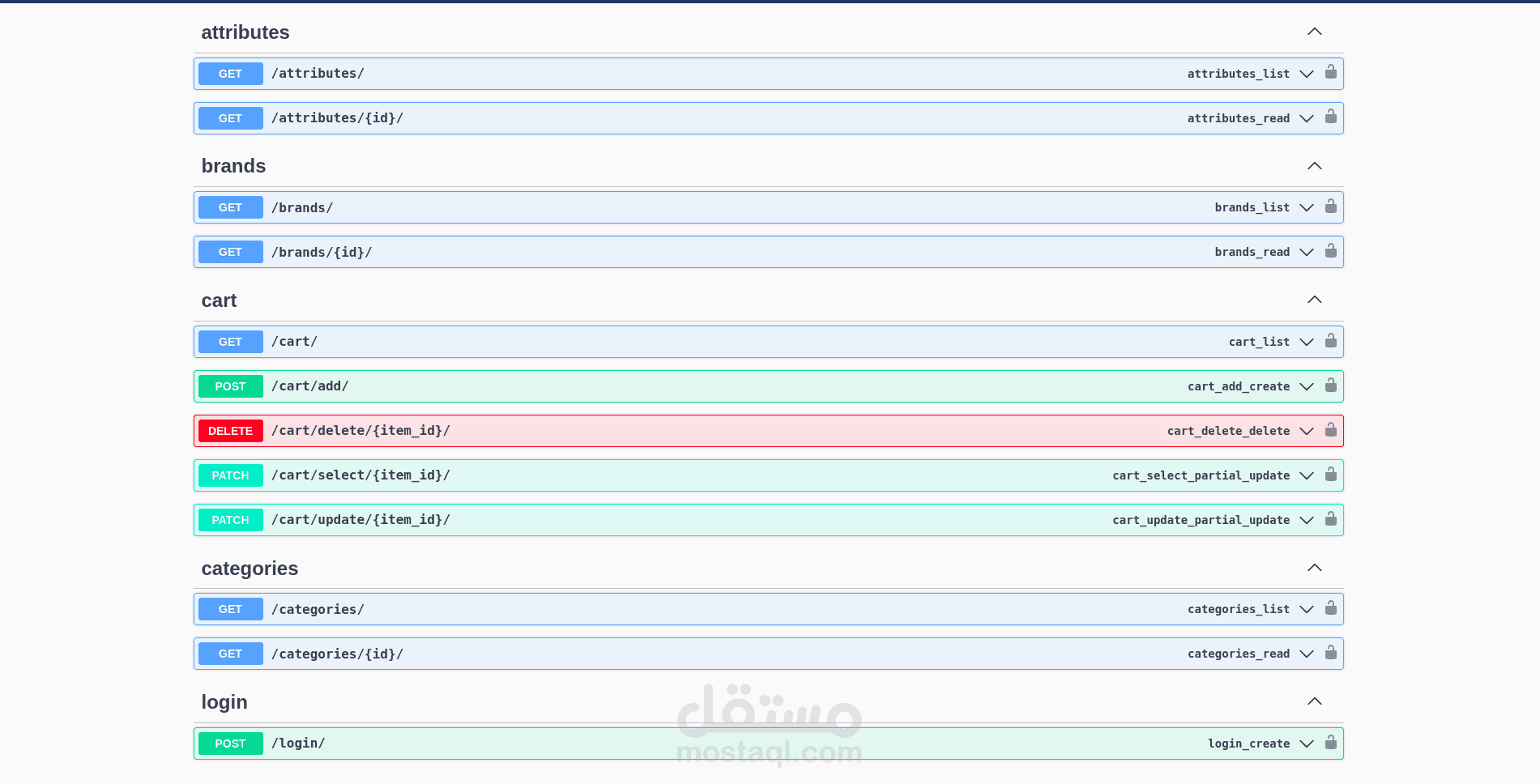The height and width of the screenshot is (784, 1540).
Task: Click the lock icon for cart_add_create
Action: [1331, 385]
